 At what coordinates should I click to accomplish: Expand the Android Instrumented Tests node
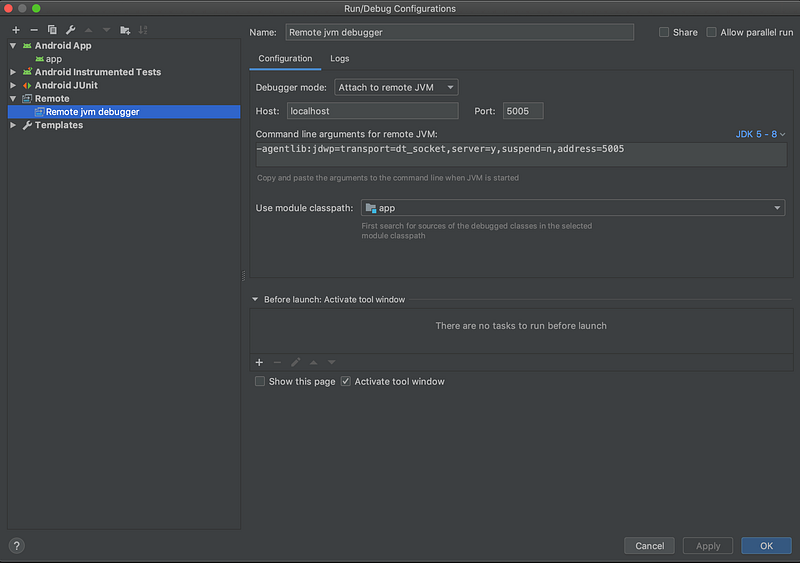coord(13,72)
